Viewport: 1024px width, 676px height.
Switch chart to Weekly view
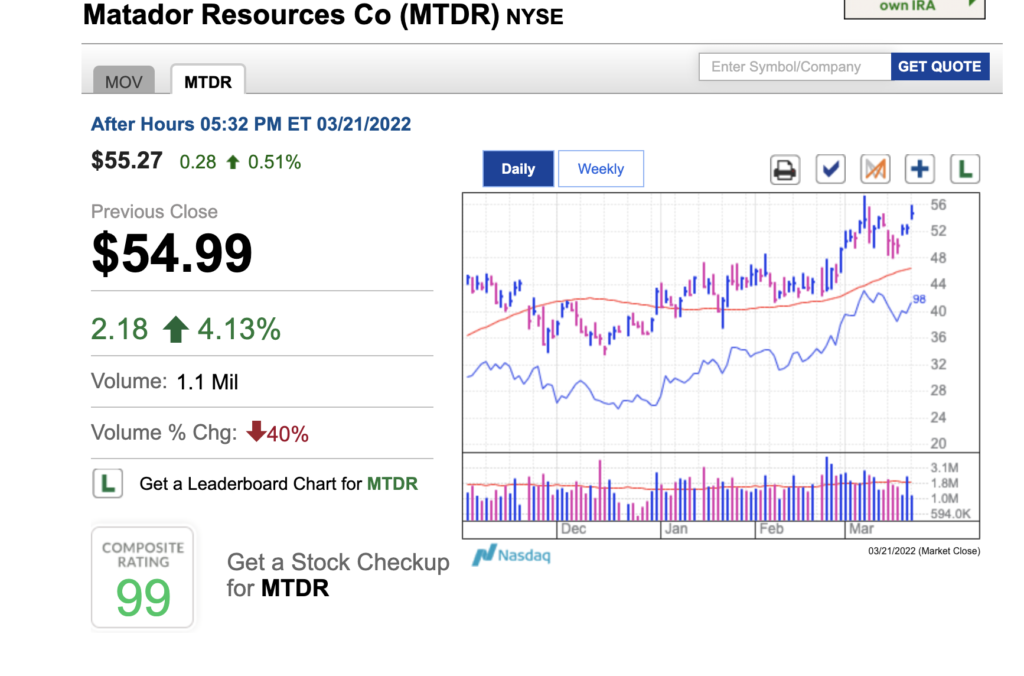tap(601, 169)
